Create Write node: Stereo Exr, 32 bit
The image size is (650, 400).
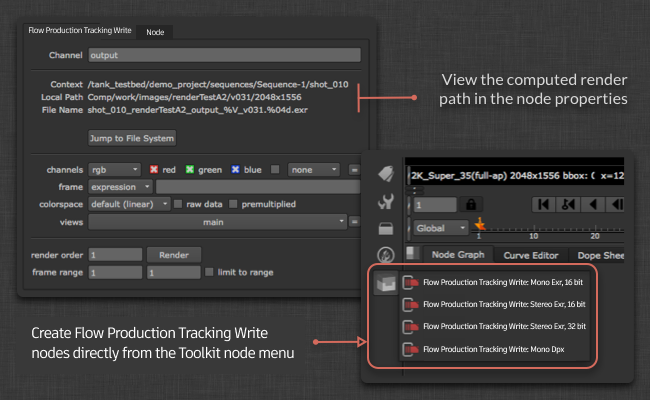pyautogui.click(x=504, y=326)
